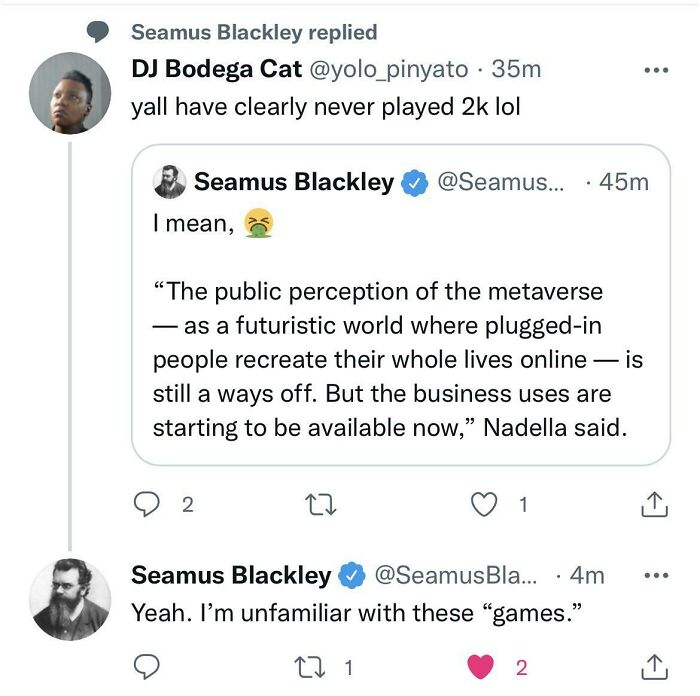
Task: Click the verified badge in quoted tweet
Action: click(412, 182)
